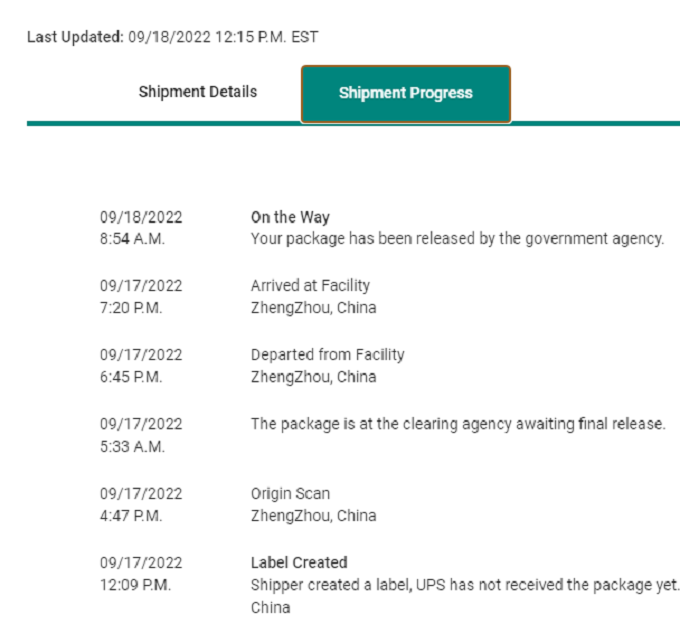This screenshot has width=680, height=643.
Task: Click the Label Created status heading
Action: pyautogui.click(x=299, y=563)
